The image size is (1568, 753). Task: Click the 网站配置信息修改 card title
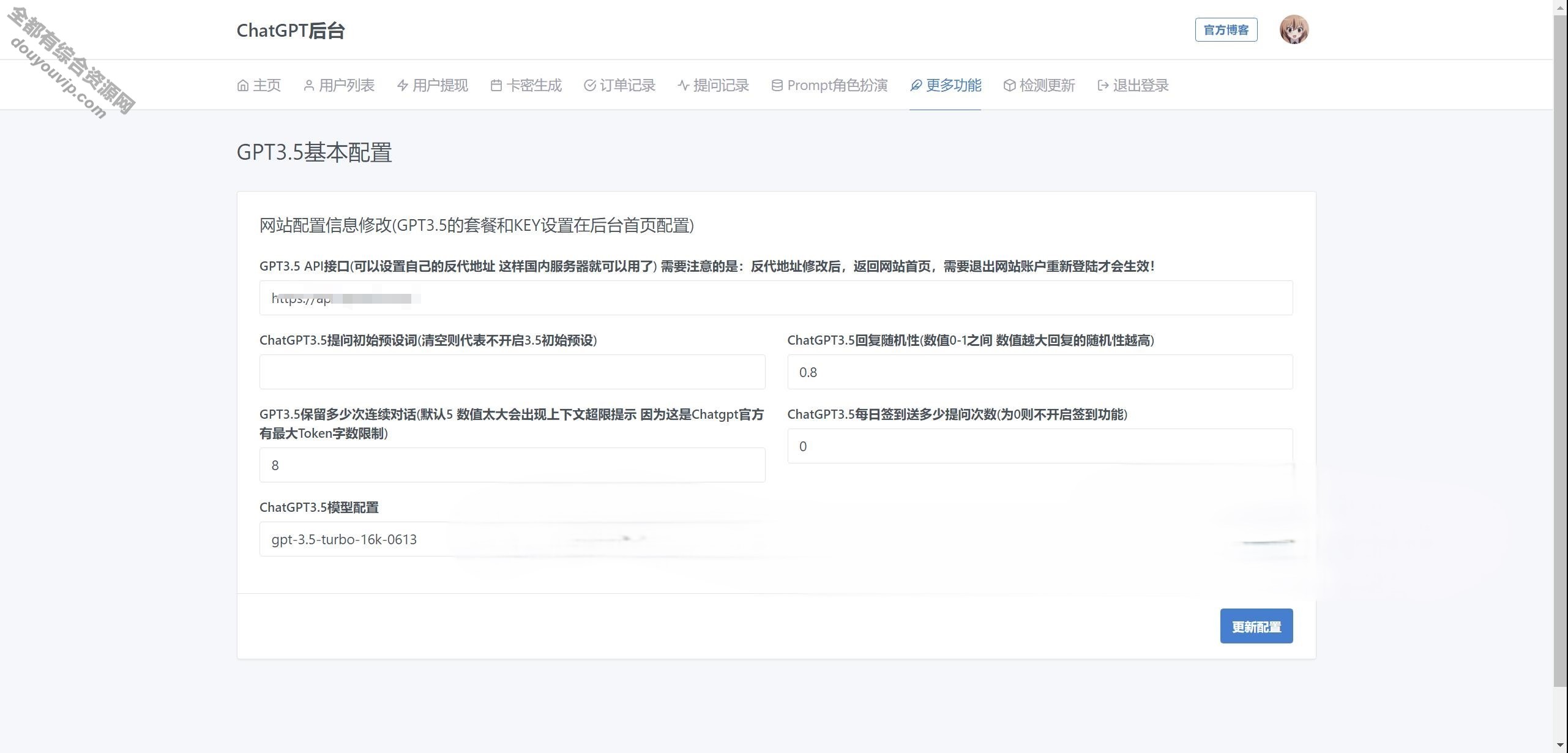pyautogui.click(x=477, y=225)
